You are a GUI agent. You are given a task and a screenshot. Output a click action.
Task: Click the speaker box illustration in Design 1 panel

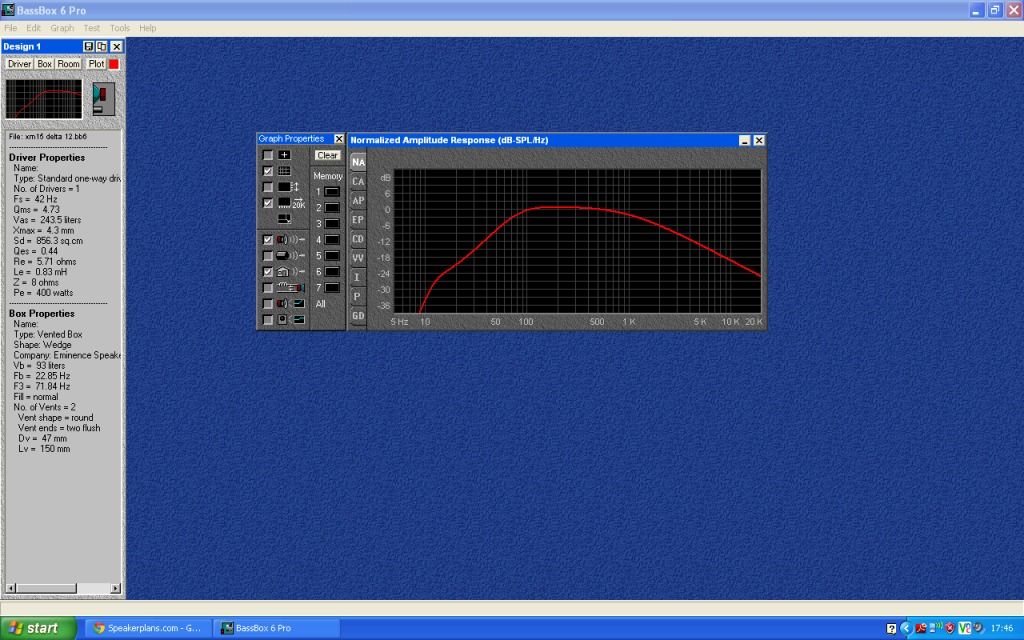[103, 99]
